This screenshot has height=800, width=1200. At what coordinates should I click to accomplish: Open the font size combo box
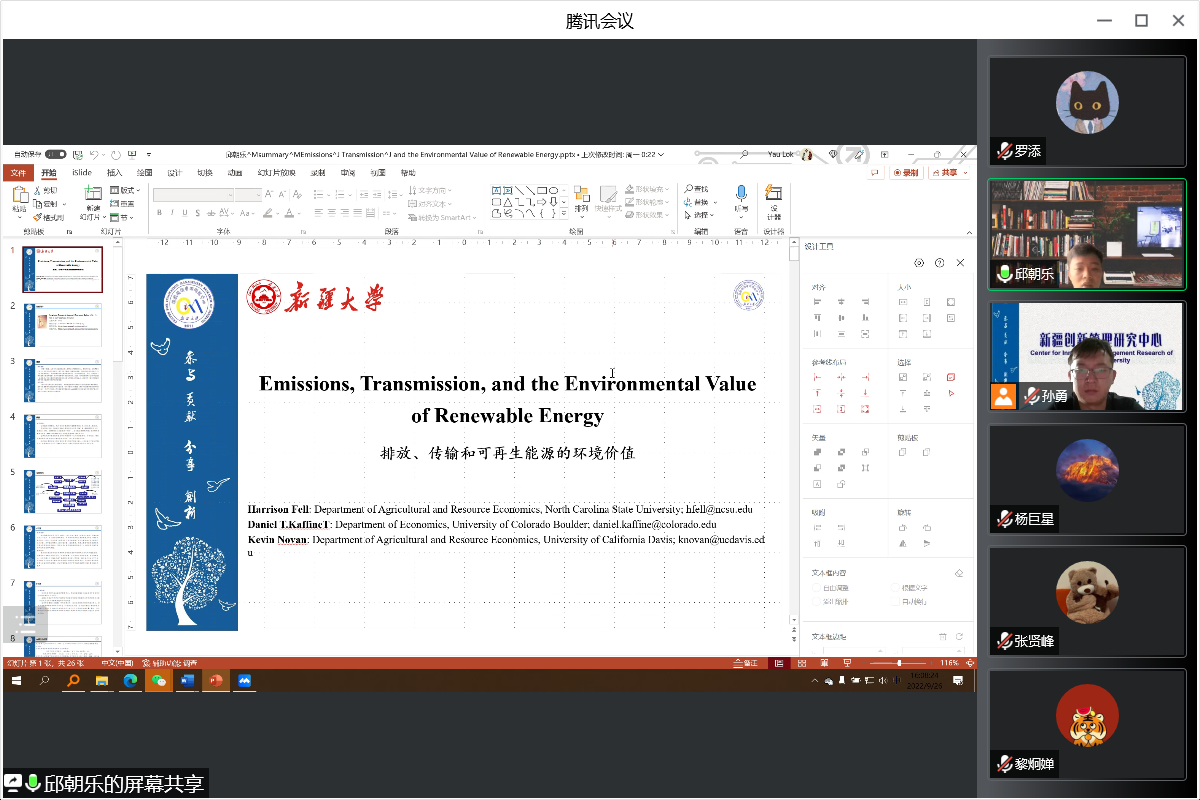248,195
